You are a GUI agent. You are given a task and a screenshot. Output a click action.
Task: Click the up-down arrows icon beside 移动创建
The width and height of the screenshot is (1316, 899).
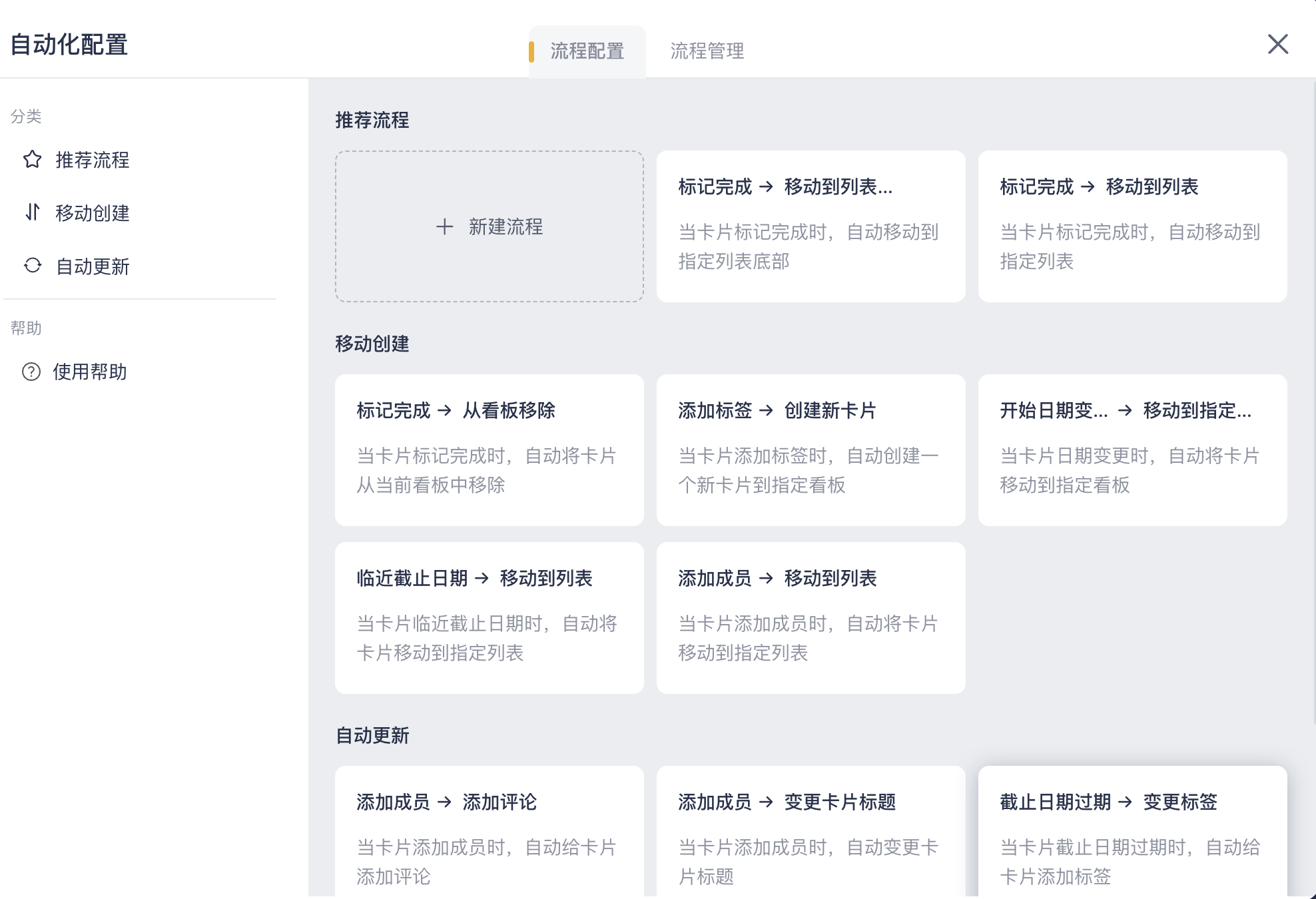click(x=32, y=212)
